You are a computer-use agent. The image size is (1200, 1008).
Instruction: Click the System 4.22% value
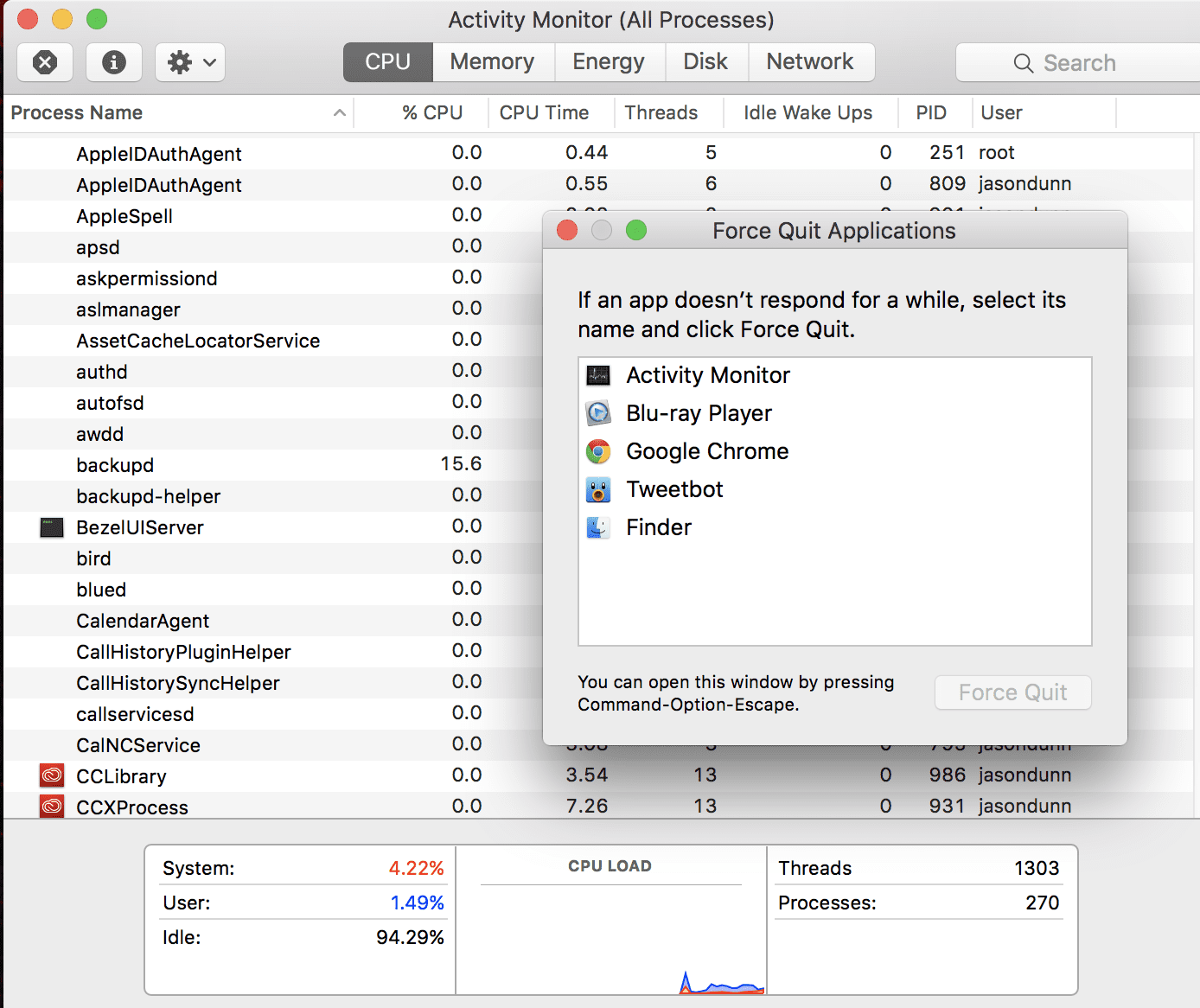(x=416, y=868)
